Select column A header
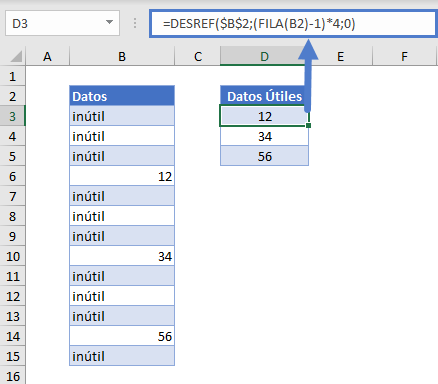This screenshot has height=384, width=438. (47, 56)
